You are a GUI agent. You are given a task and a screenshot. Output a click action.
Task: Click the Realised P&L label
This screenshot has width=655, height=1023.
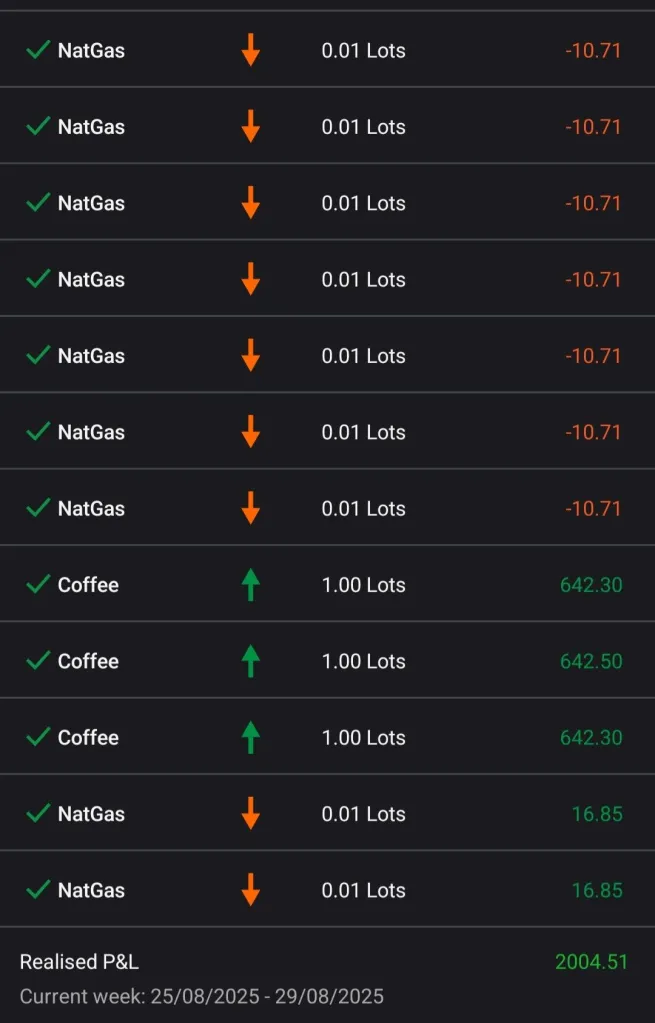click(79, 962)
